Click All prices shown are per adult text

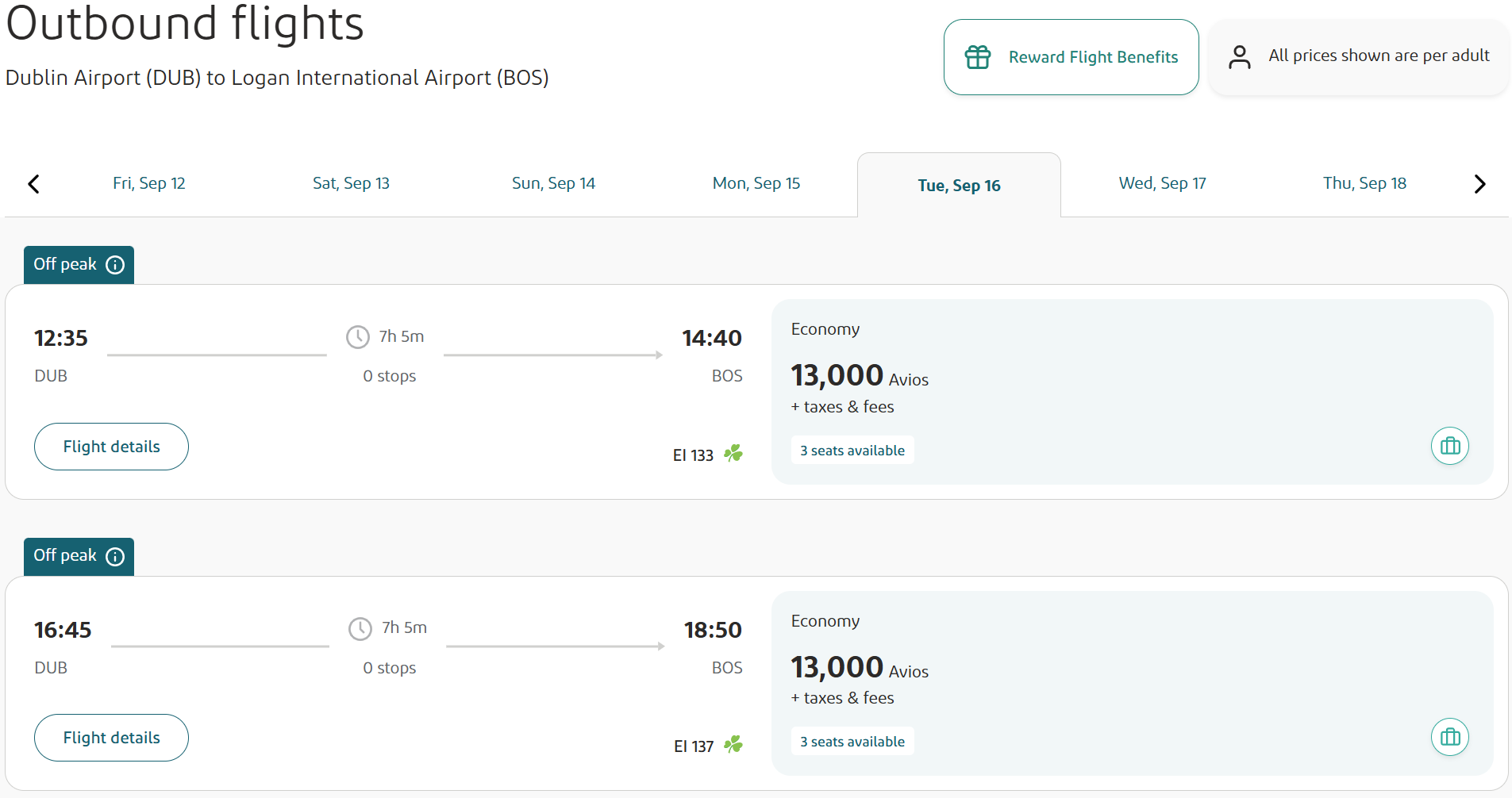(1379, 56)
